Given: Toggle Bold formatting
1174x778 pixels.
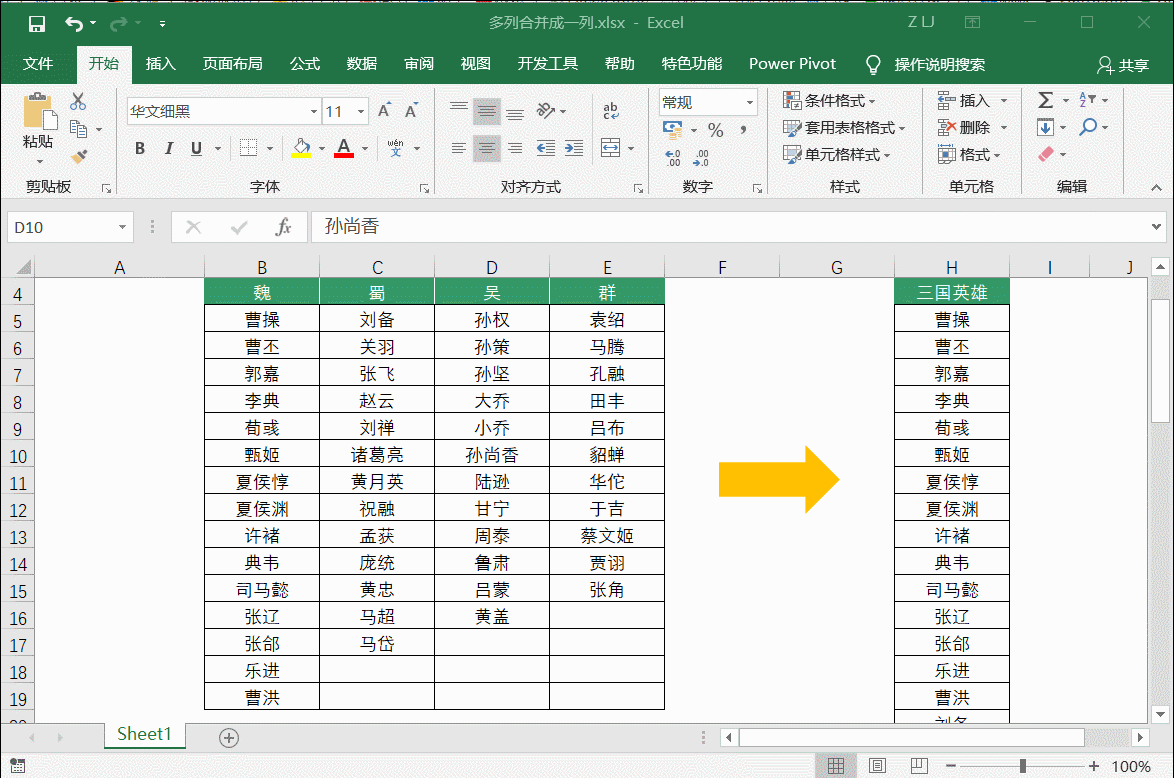Looking at the screenshot, I should coord(140,148).
